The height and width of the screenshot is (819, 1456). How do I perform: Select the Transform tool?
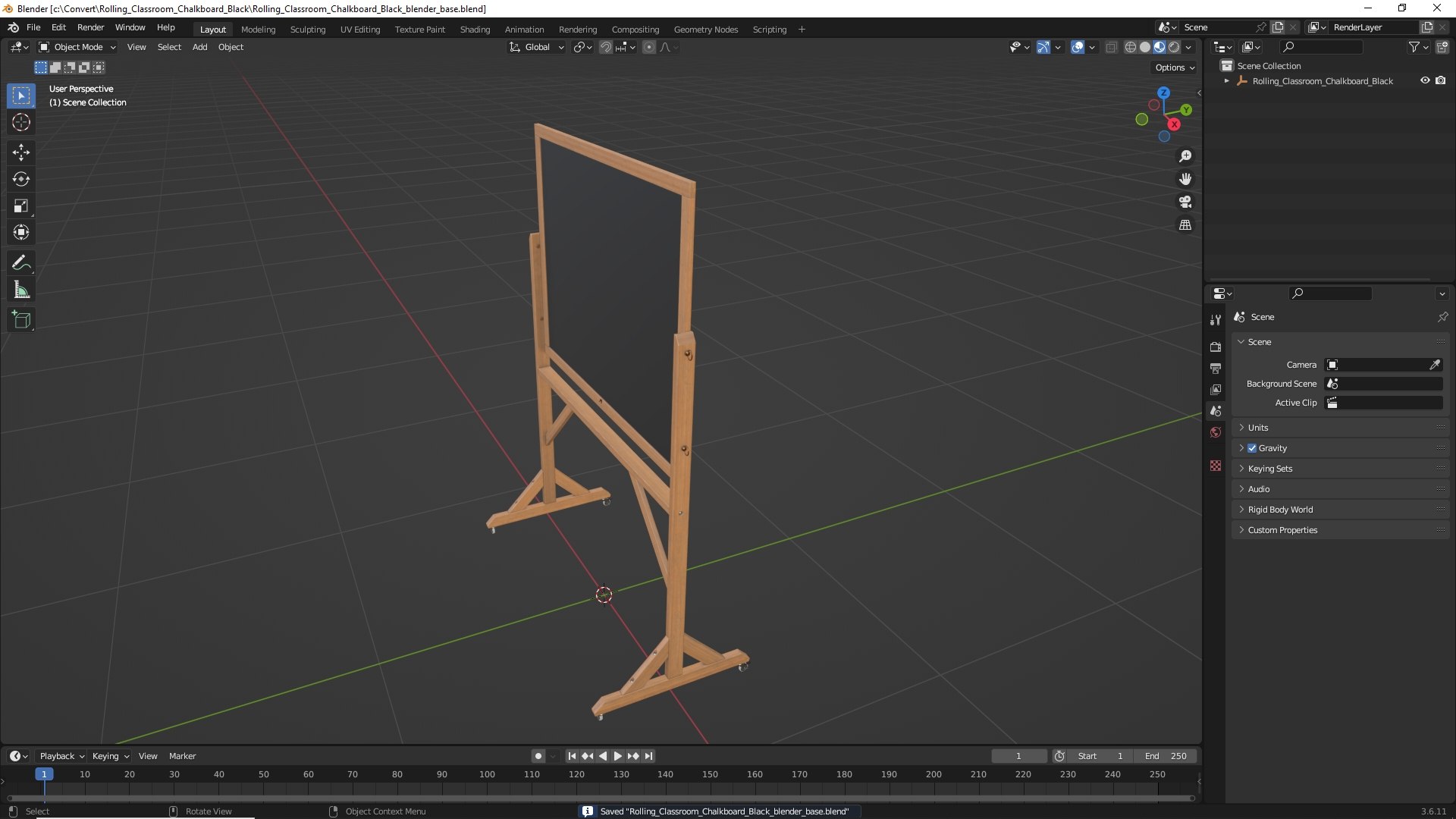21,232
